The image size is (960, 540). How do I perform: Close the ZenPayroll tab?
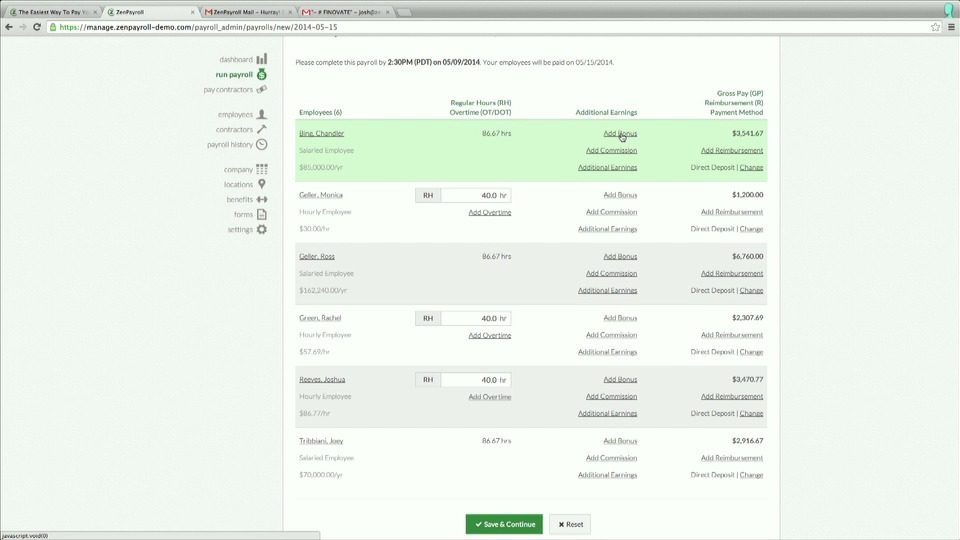click(x=193, y=12)
